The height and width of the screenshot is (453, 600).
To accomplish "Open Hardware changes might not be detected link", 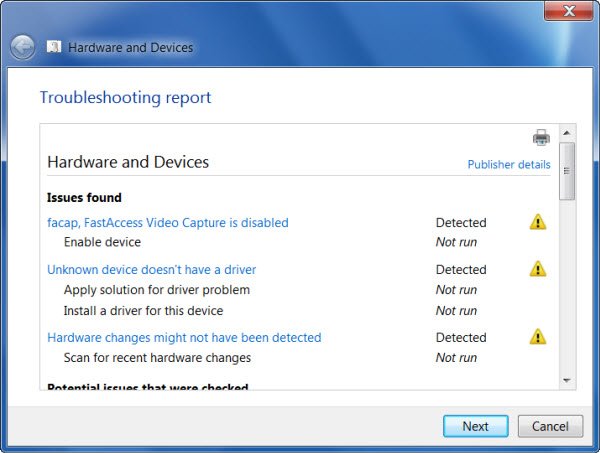I will 184,338.
